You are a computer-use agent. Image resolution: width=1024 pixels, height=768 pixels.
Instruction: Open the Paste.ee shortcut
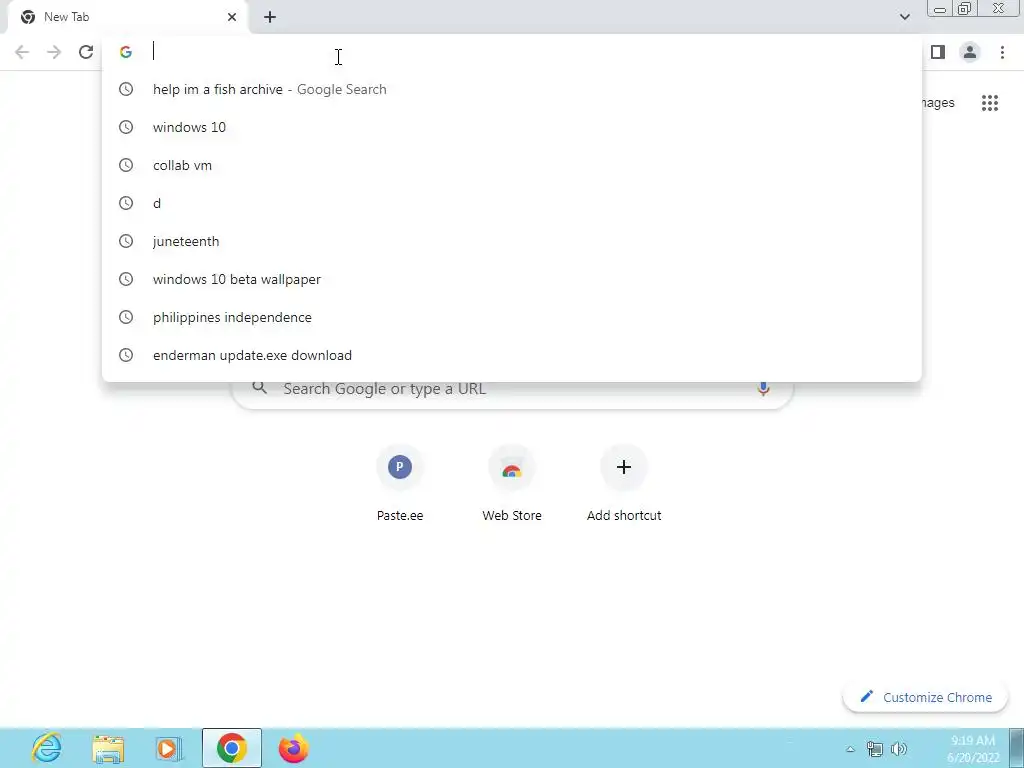click(400, 484)
